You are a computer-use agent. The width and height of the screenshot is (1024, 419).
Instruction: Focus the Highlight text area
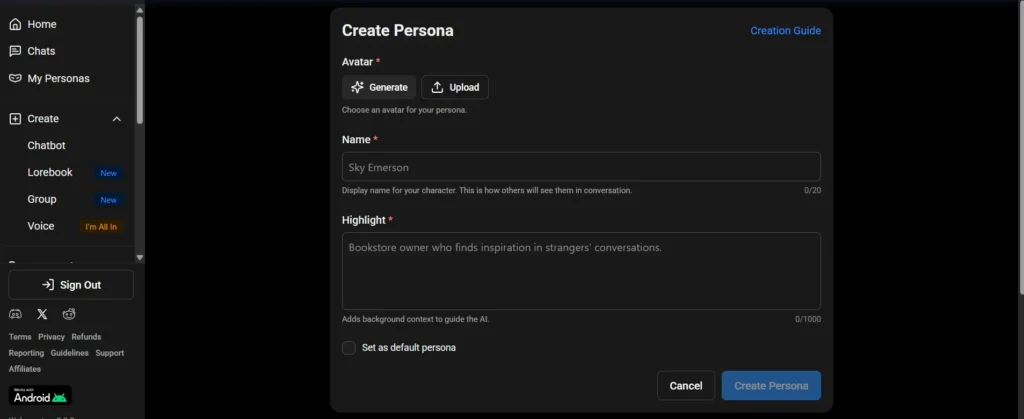581,271
